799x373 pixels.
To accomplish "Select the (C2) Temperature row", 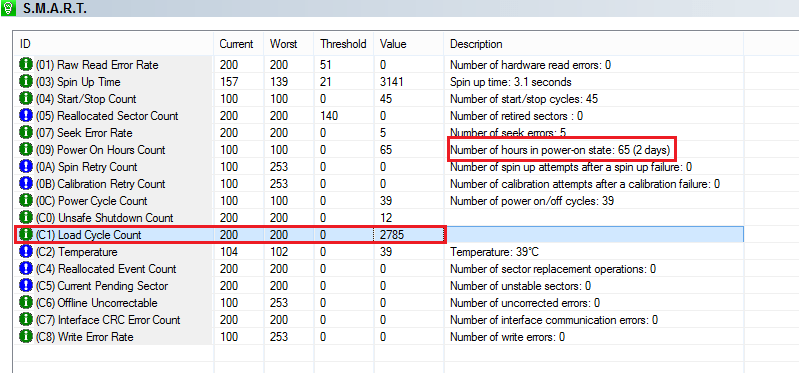I will (x=379, y=252).
